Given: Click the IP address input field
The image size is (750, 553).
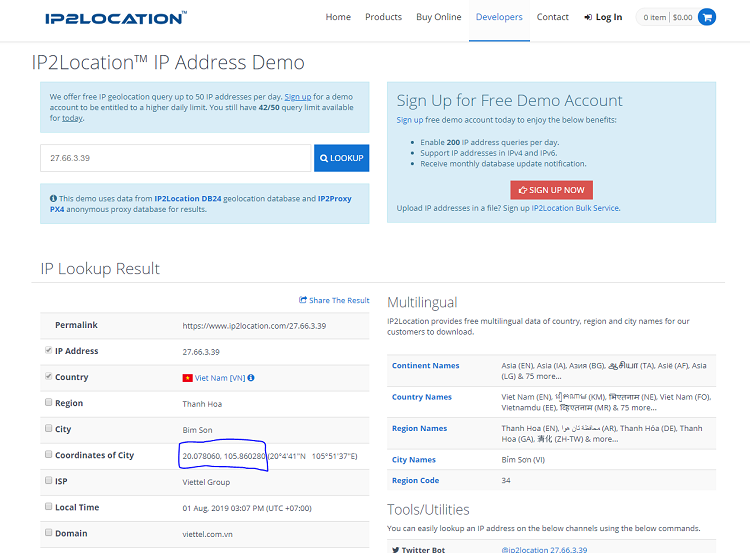Looking at the screenshot, I should [x=177, y=158].
